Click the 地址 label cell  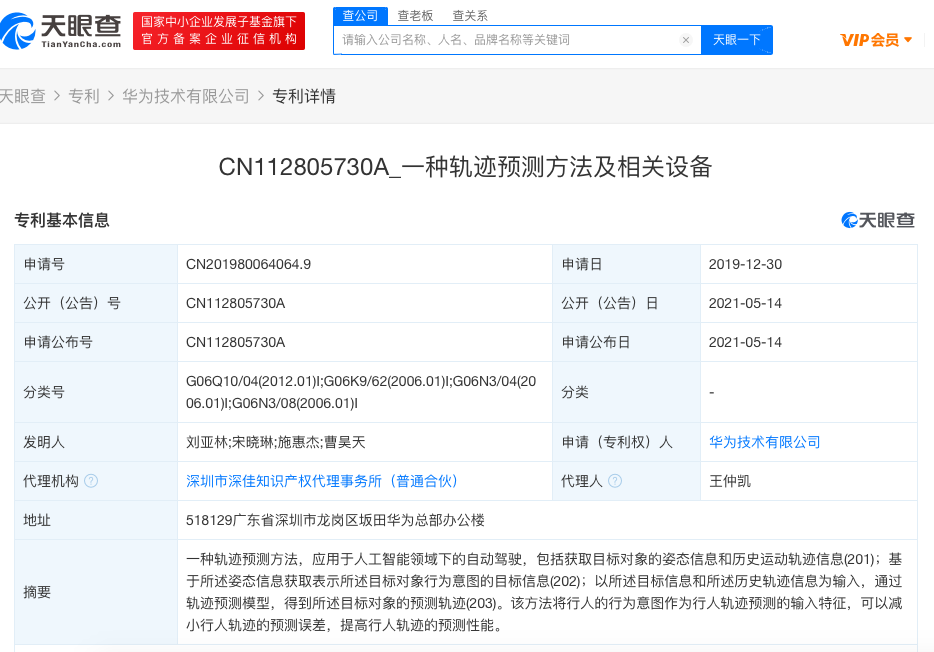click(96, 520)
